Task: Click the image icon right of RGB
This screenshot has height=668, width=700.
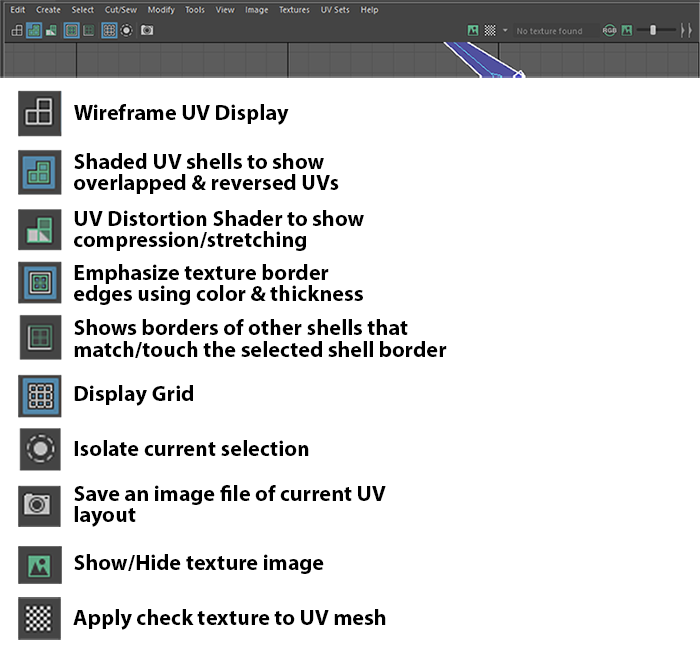Action: [x=627, y=31]
